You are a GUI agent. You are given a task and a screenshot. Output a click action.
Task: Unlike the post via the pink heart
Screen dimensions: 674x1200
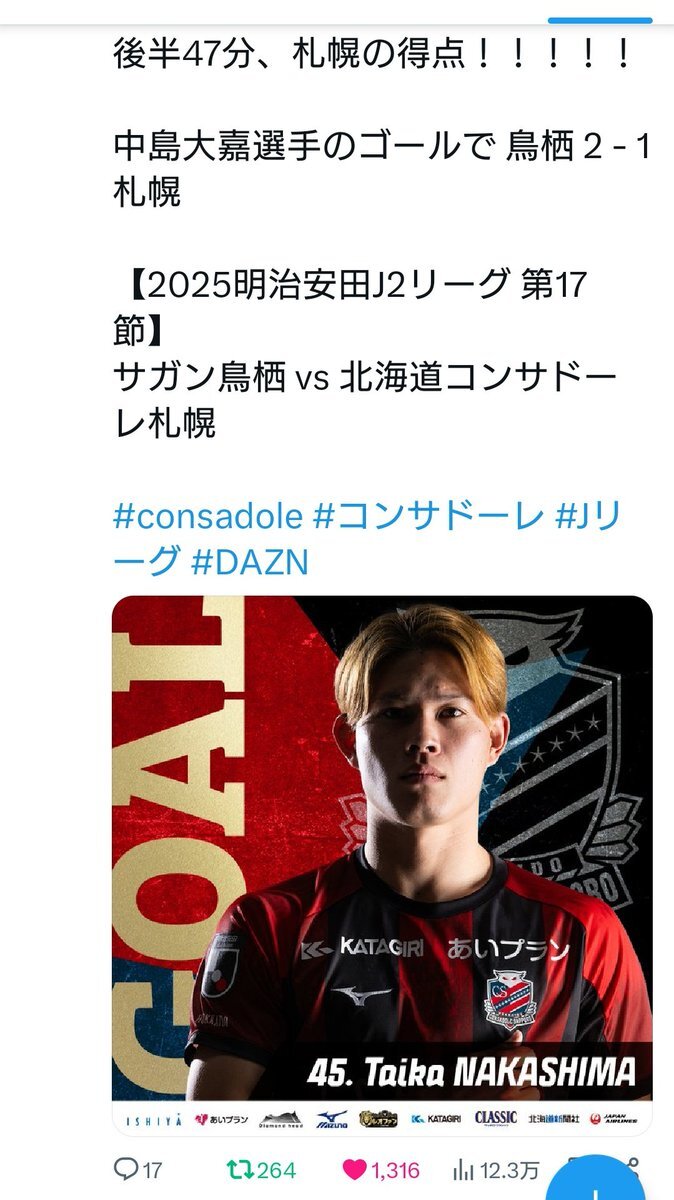355,1169
